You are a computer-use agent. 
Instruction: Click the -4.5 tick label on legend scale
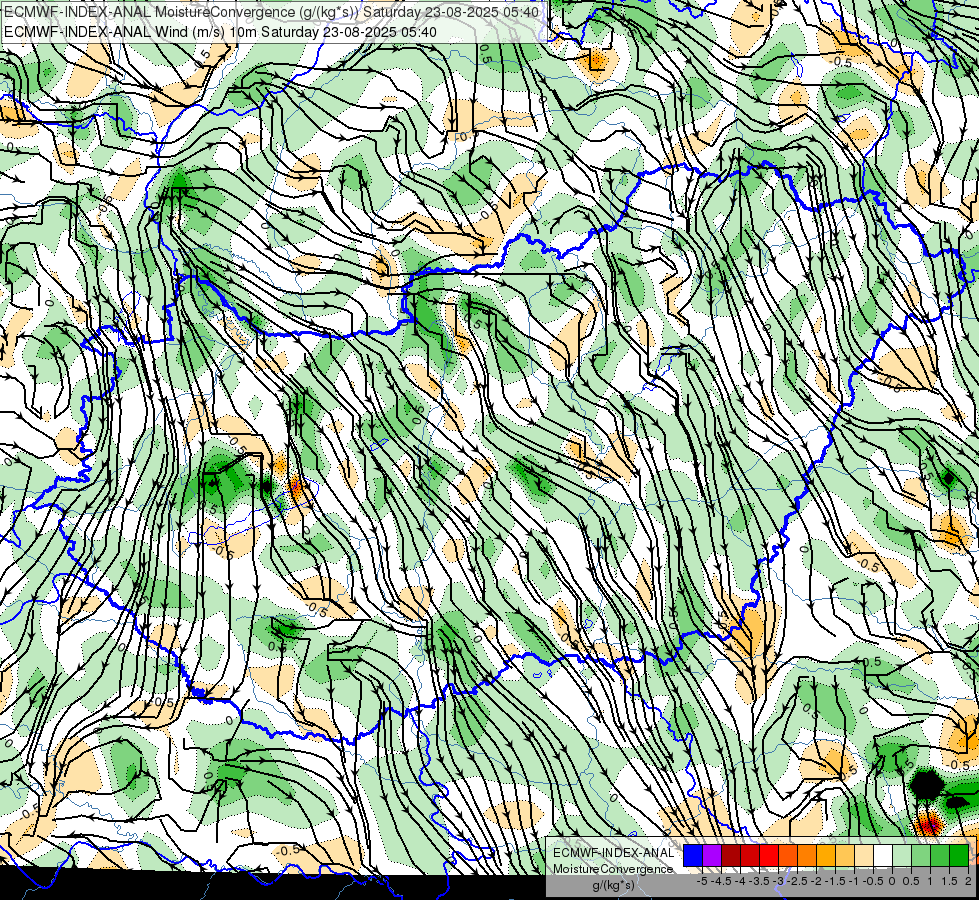pyautogui.click(x=721, y=881)
